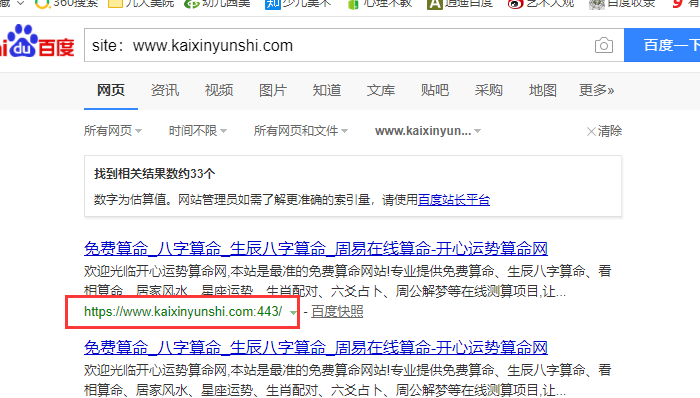700x398 pixels.
Task: Expand the bookmarks chevron beside 藏
Action: 20,3
